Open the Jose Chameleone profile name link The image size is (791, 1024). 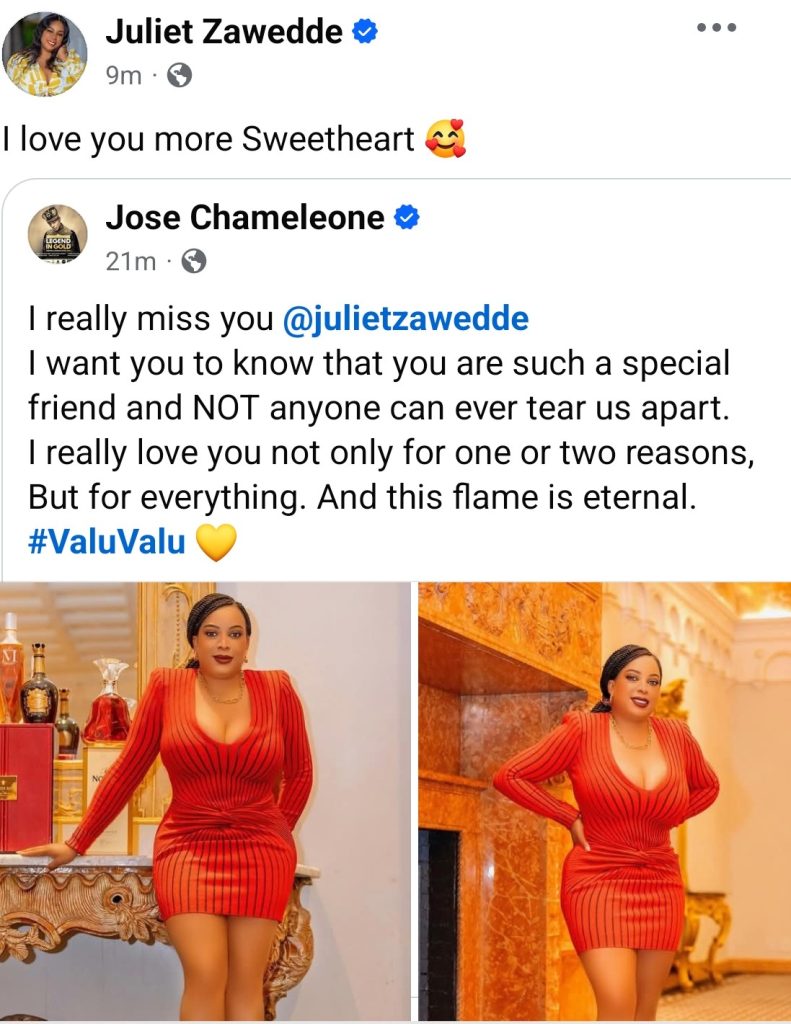pos(245,217)
